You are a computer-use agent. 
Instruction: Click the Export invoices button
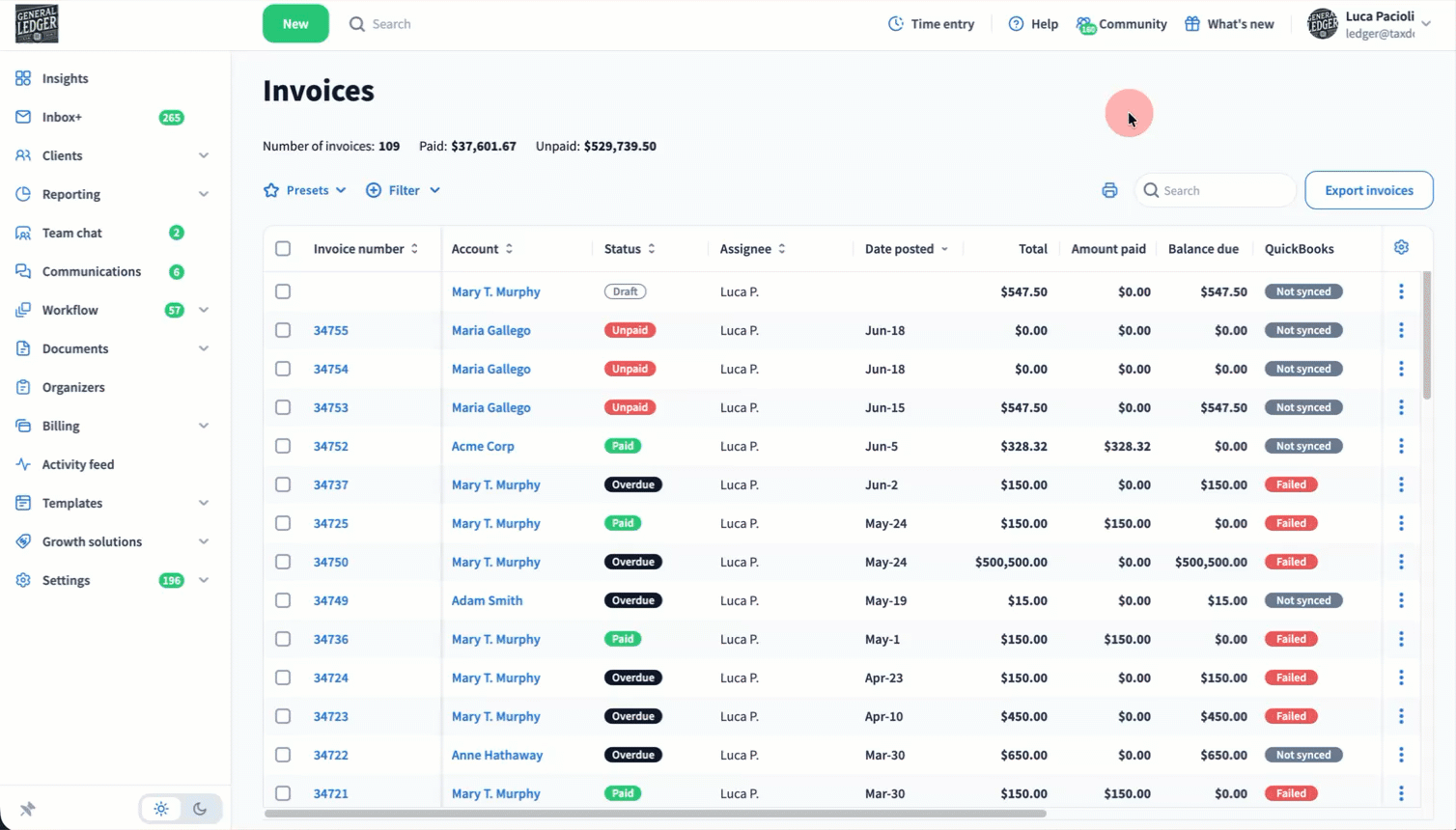(1368, 190)
